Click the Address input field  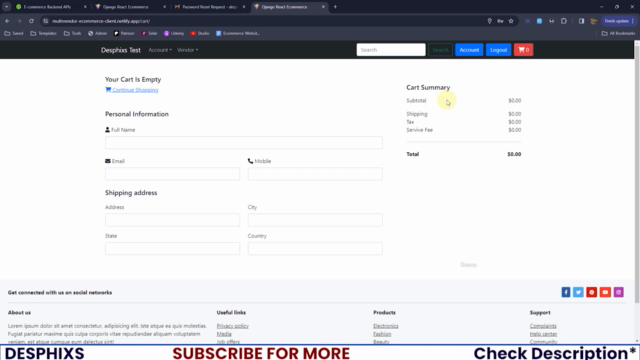[x=172, y=220]
